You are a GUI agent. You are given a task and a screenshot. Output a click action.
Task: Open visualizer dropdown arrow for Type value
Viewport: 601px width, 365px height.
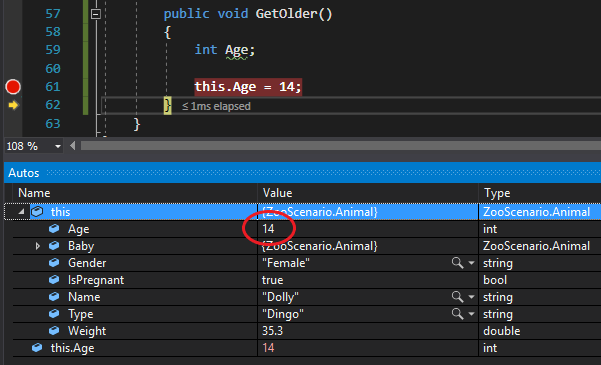pyautogui.click(x=471, y=314)
